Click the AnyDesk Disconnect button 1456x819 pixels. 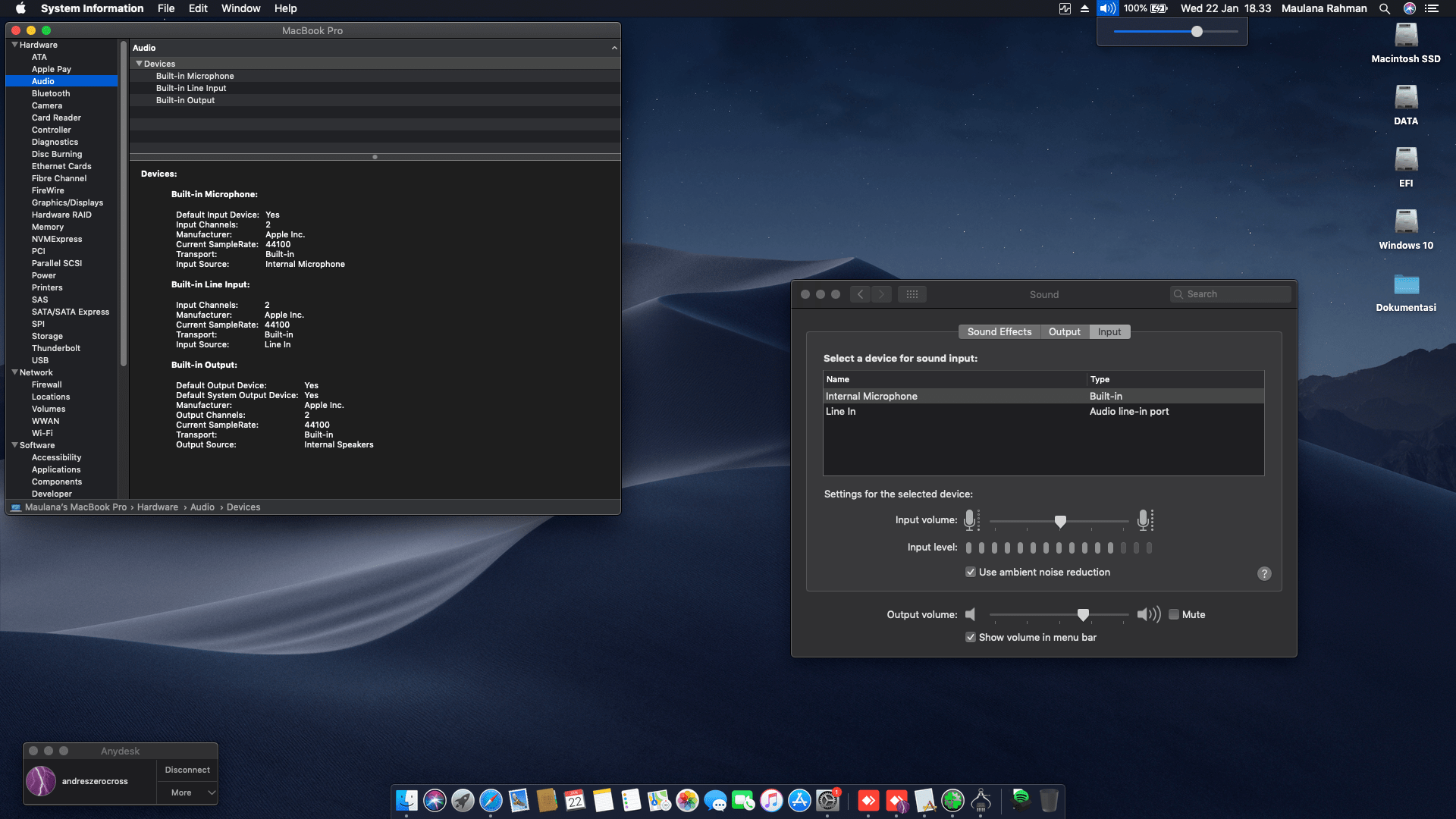click(x=187, y=770)
